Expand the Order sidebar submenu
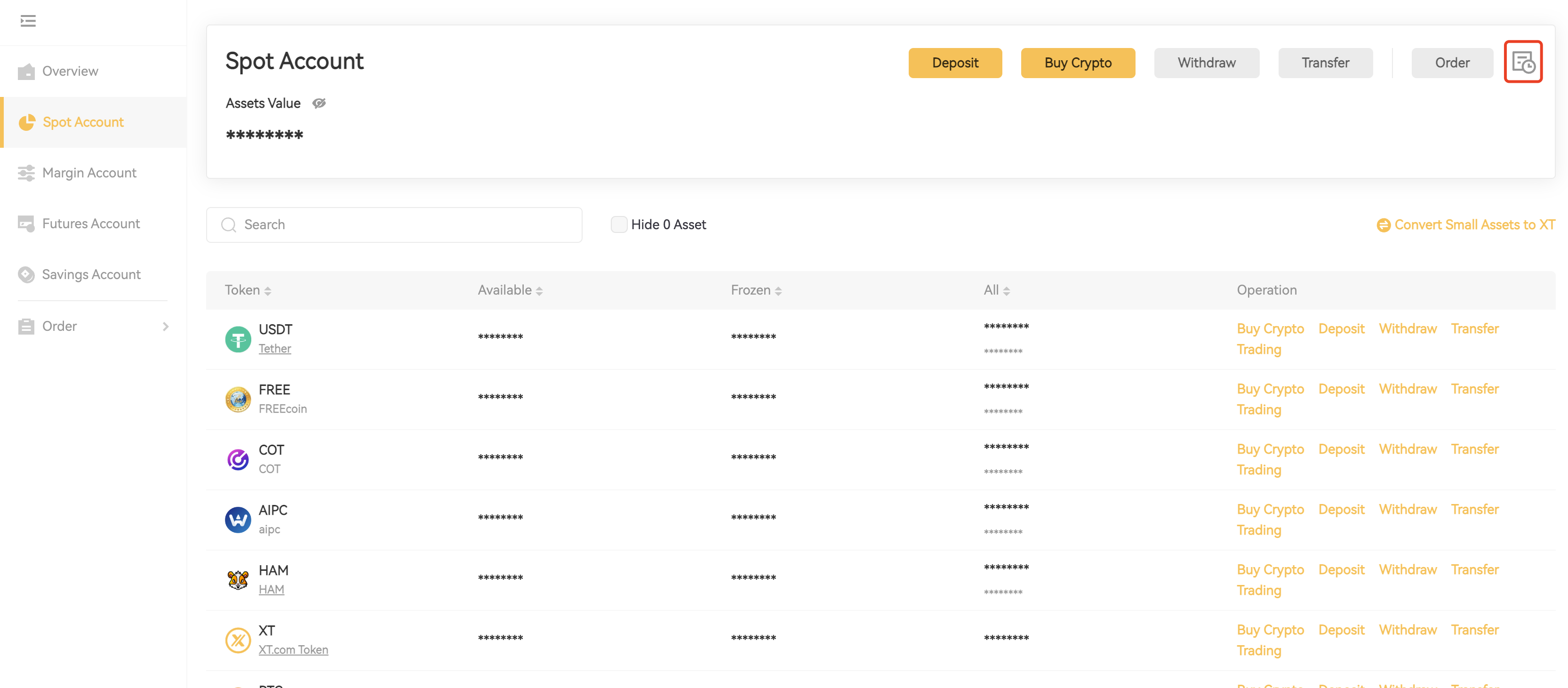 click(x=166, y=326)
